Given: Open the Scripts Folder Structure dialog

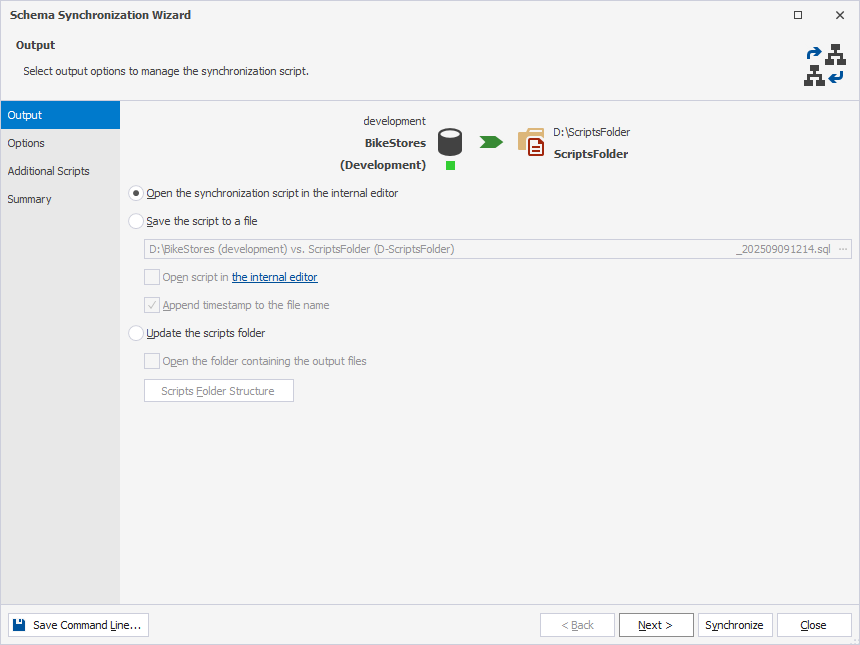Looking at the screenshot, I should pyautogui.click(x=218, y=390).
